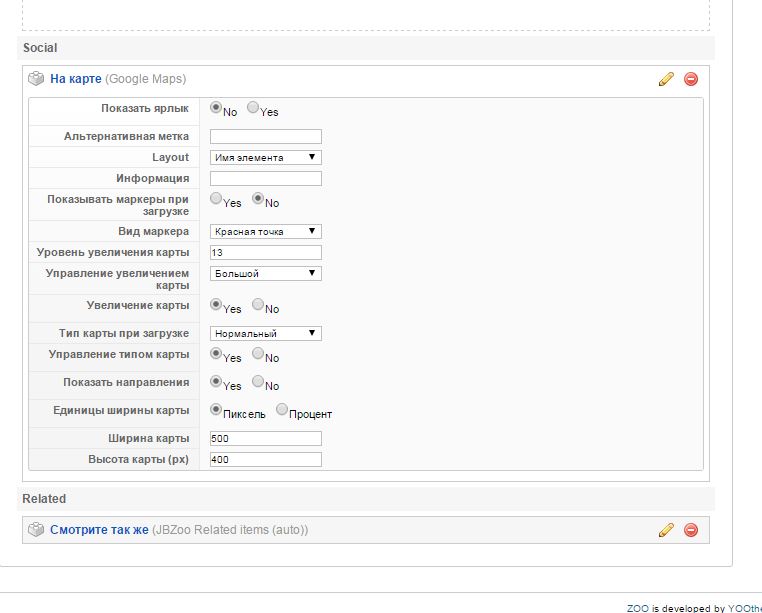Open the ZOO link in footer

coord(637,608)
